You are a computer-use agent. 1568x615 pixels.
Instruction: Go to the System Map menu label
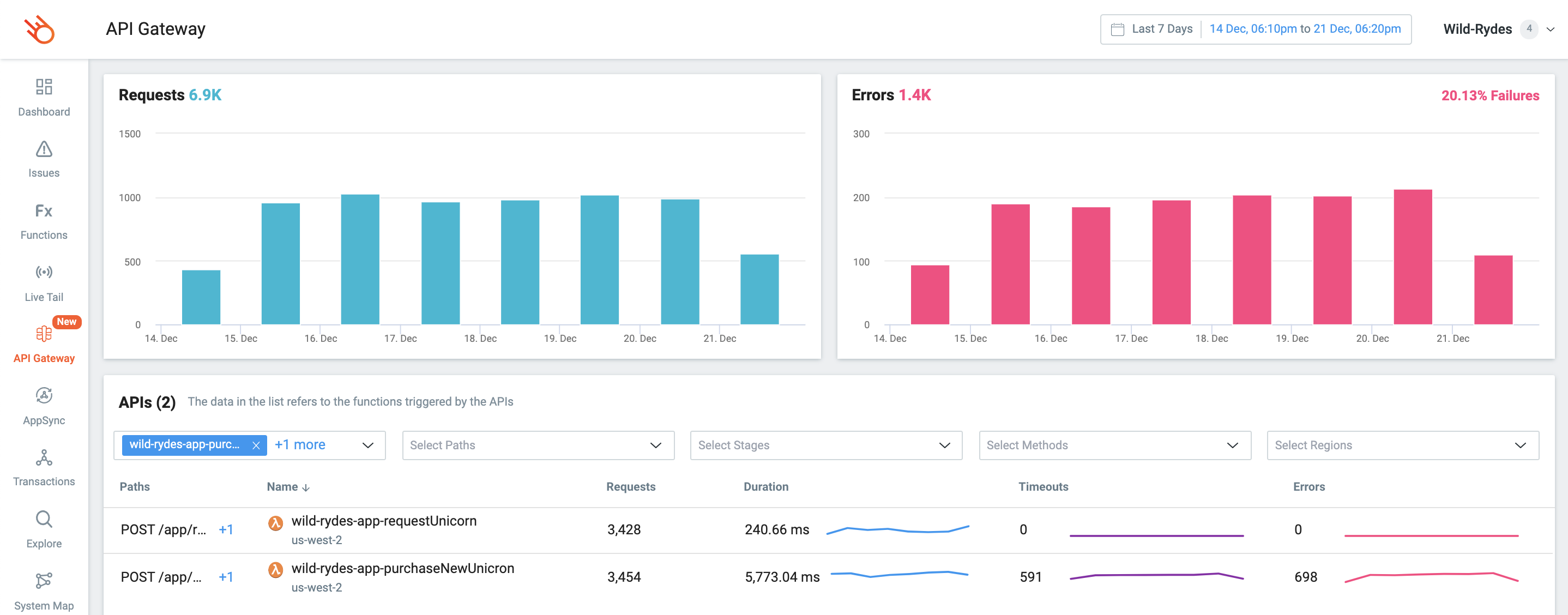tap(44, 606)
